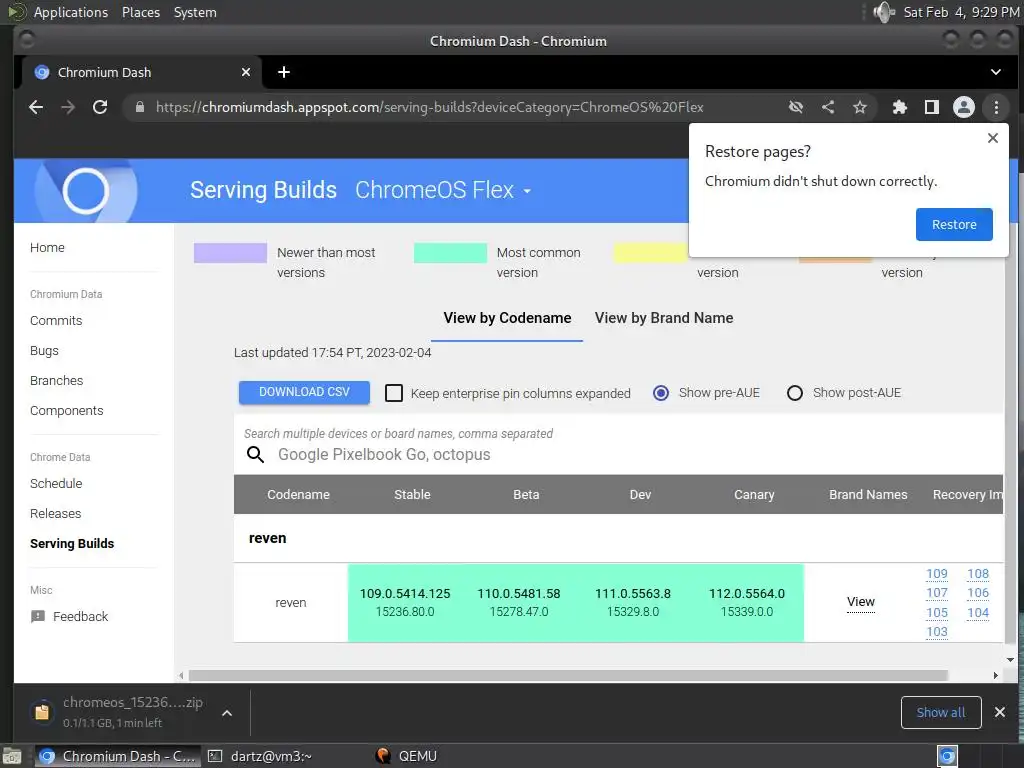
Task: Click the address bar URL
Action: click(429, 107)
